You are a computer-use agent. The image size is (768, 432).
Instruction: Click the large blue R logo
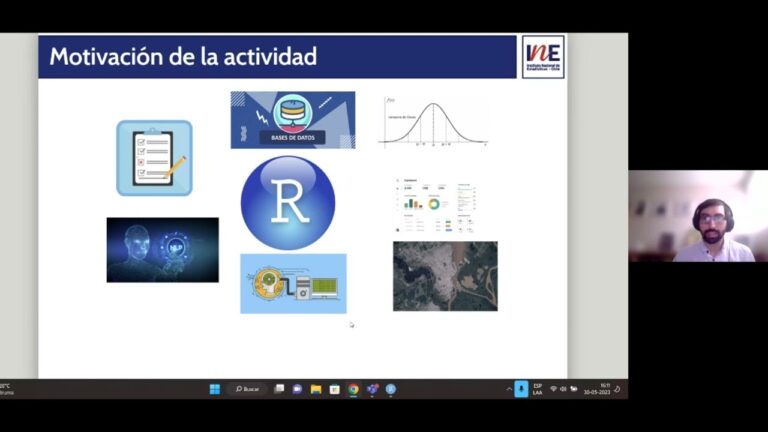pos(288,203)
